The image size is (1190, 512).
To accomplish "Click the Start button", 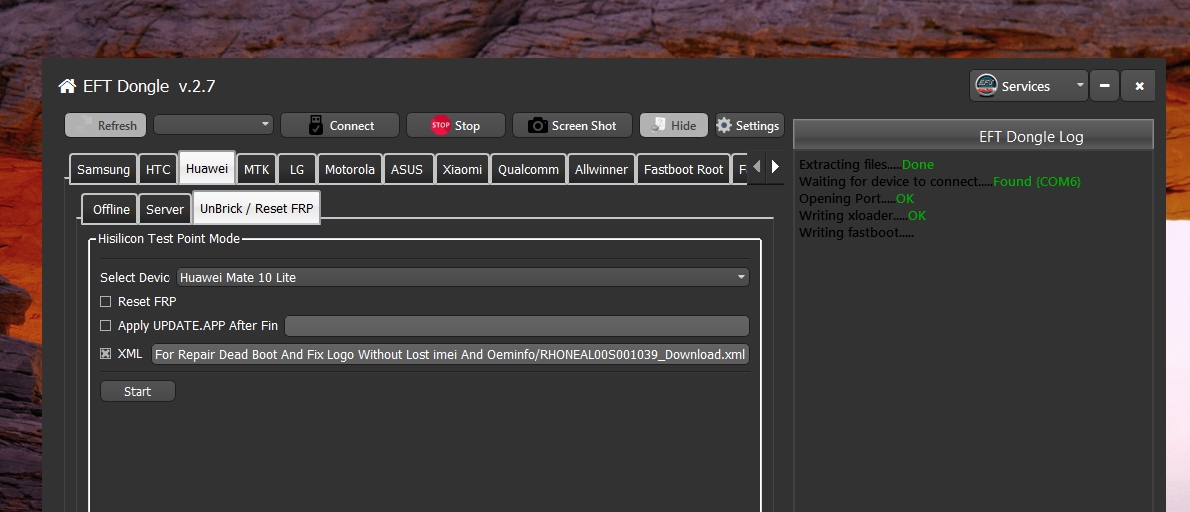I will [137, 391].
